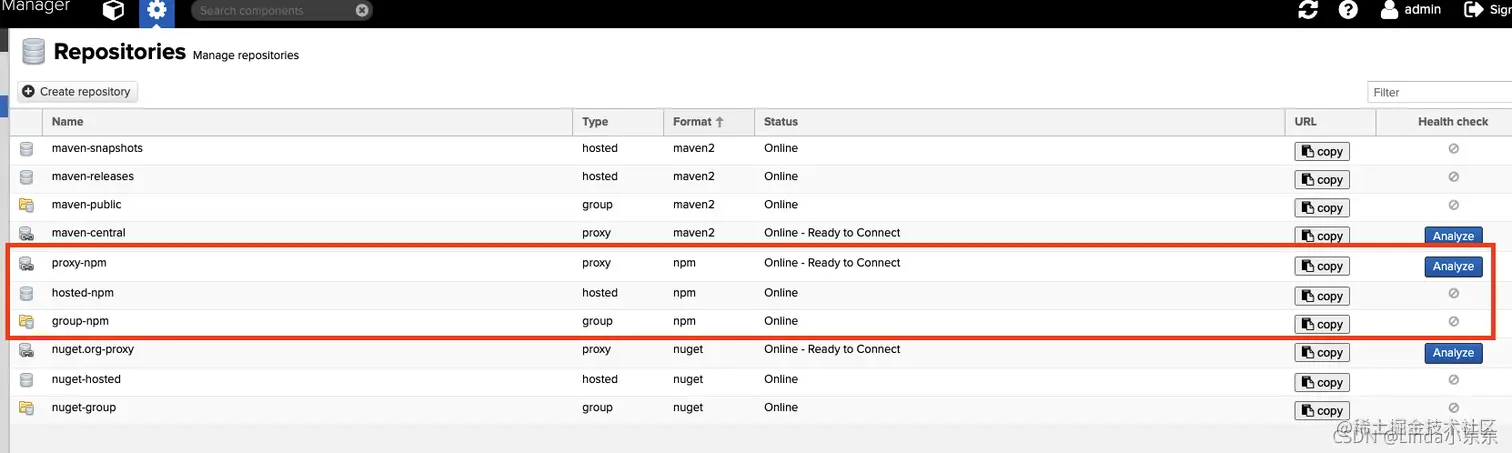Click the hosted-npm repository icon
This screenshot has height=453, width=1512.
(x=27, y=293)
